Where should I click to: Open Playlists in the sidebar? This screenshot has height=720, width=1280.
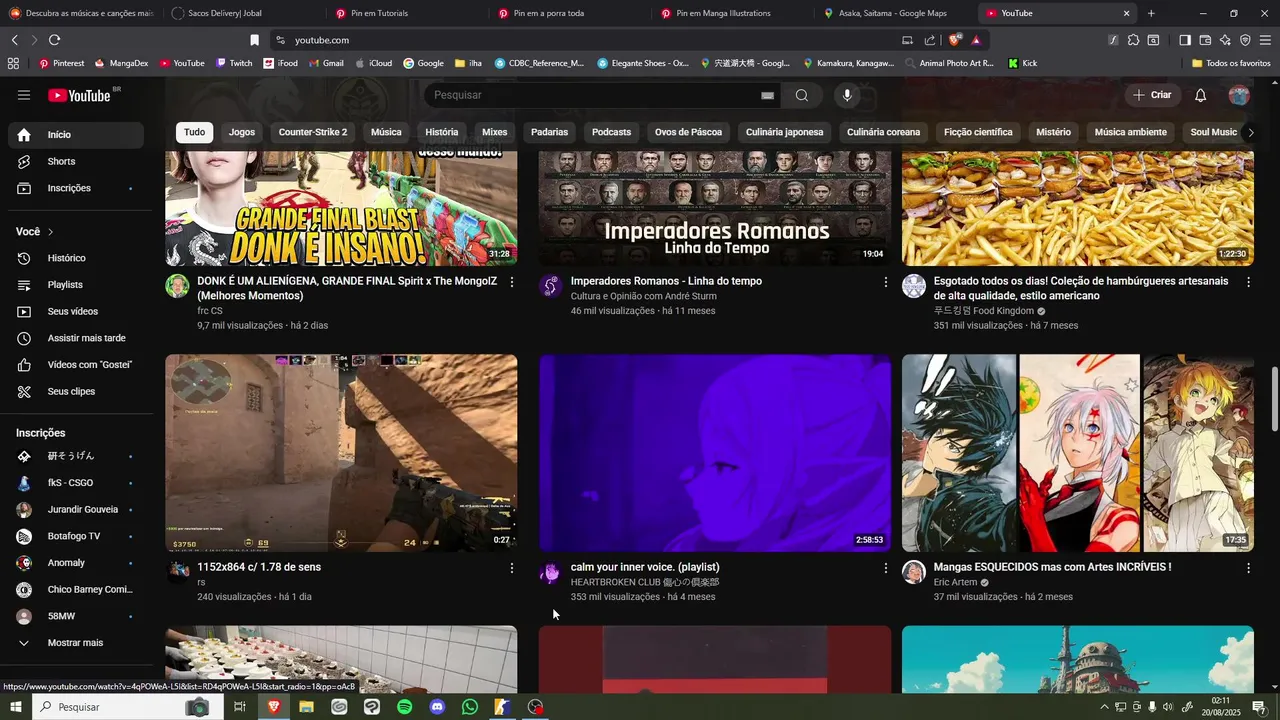coord(76,285)
